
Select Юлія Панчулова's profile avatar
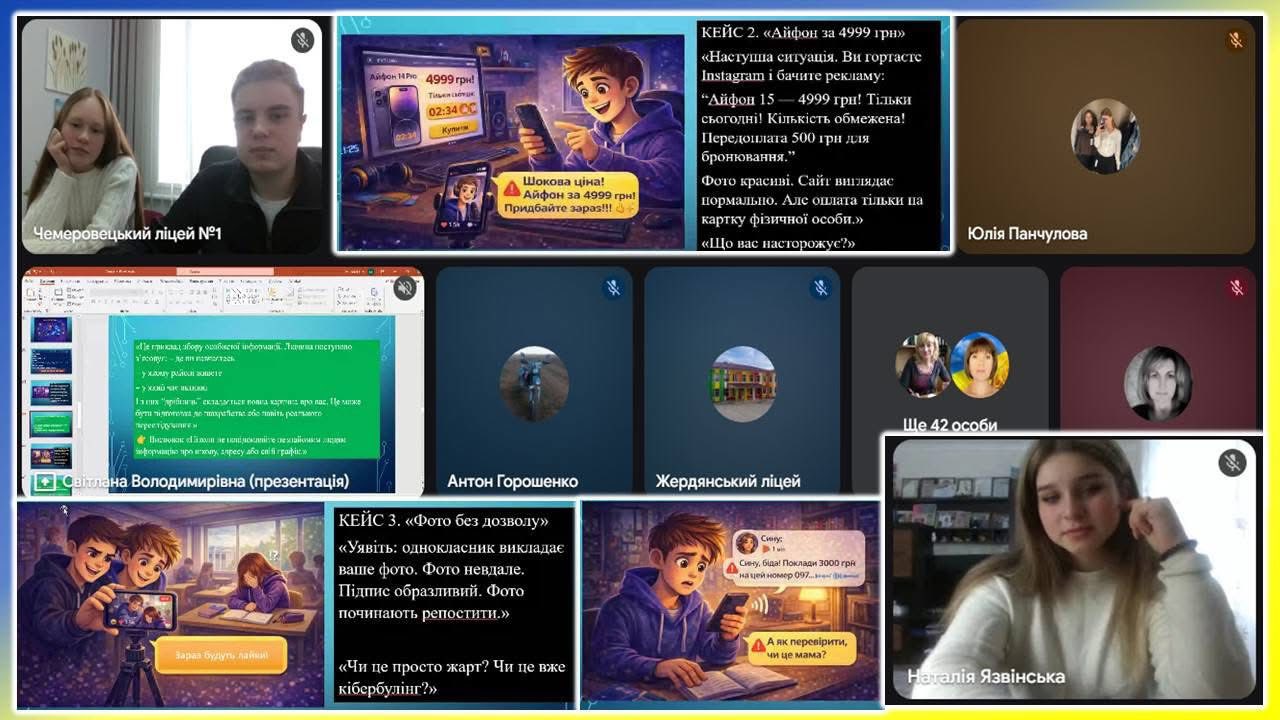(1105, 135)
